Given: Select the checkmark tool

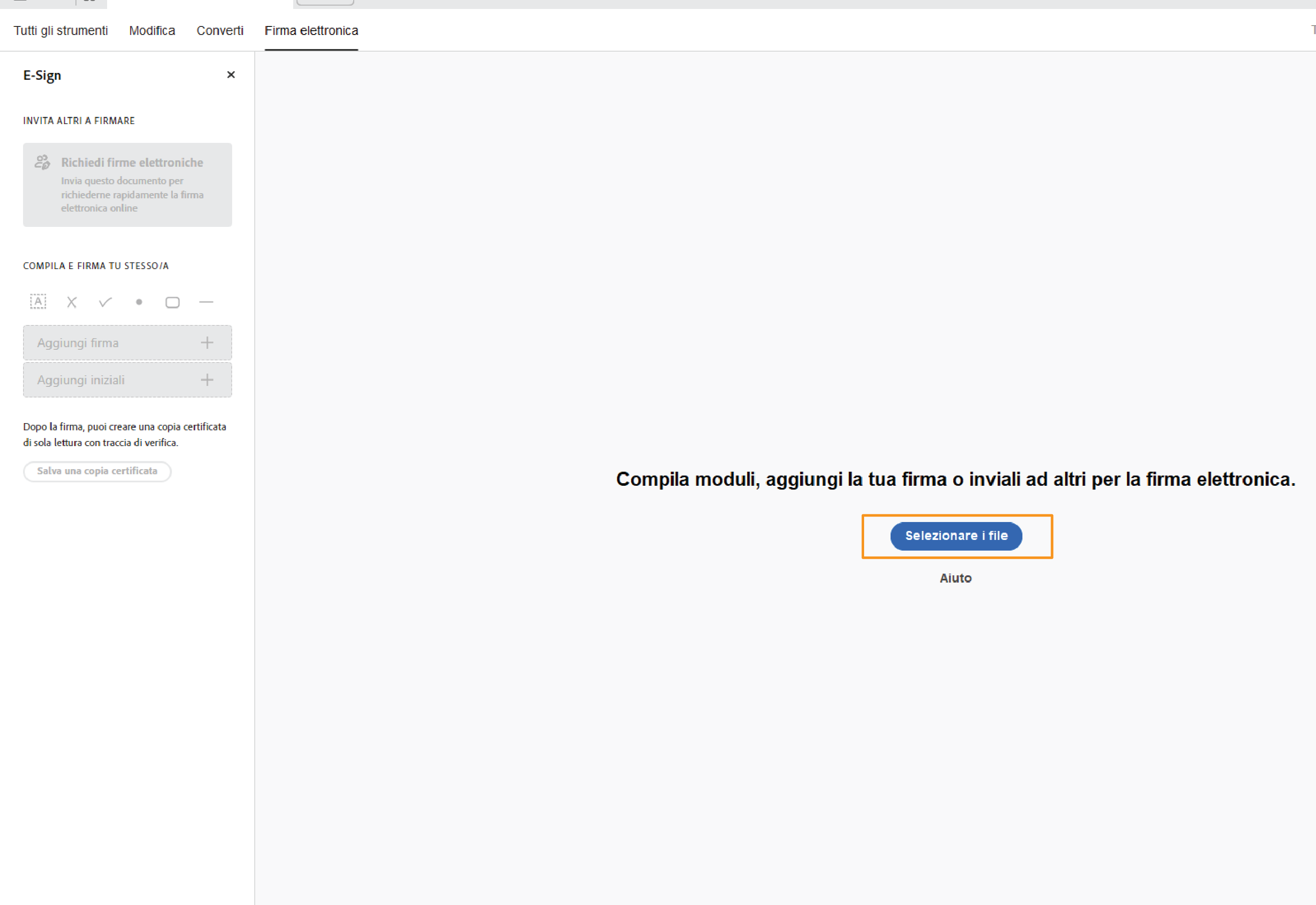Looking at the screenshot, I should pos(105,302).
